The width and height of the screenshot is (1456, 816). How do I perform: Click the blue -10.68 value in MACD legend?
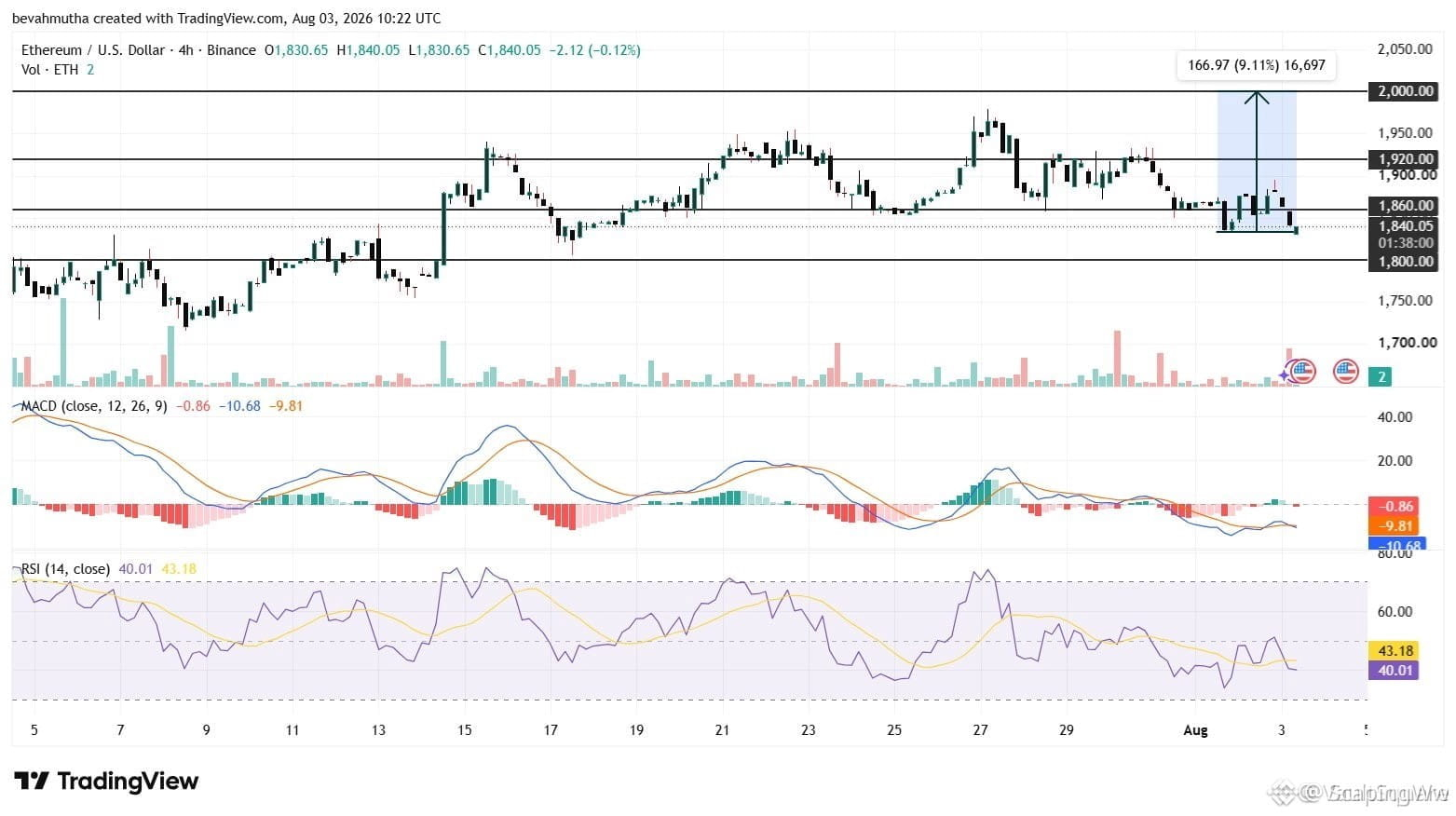240,406
